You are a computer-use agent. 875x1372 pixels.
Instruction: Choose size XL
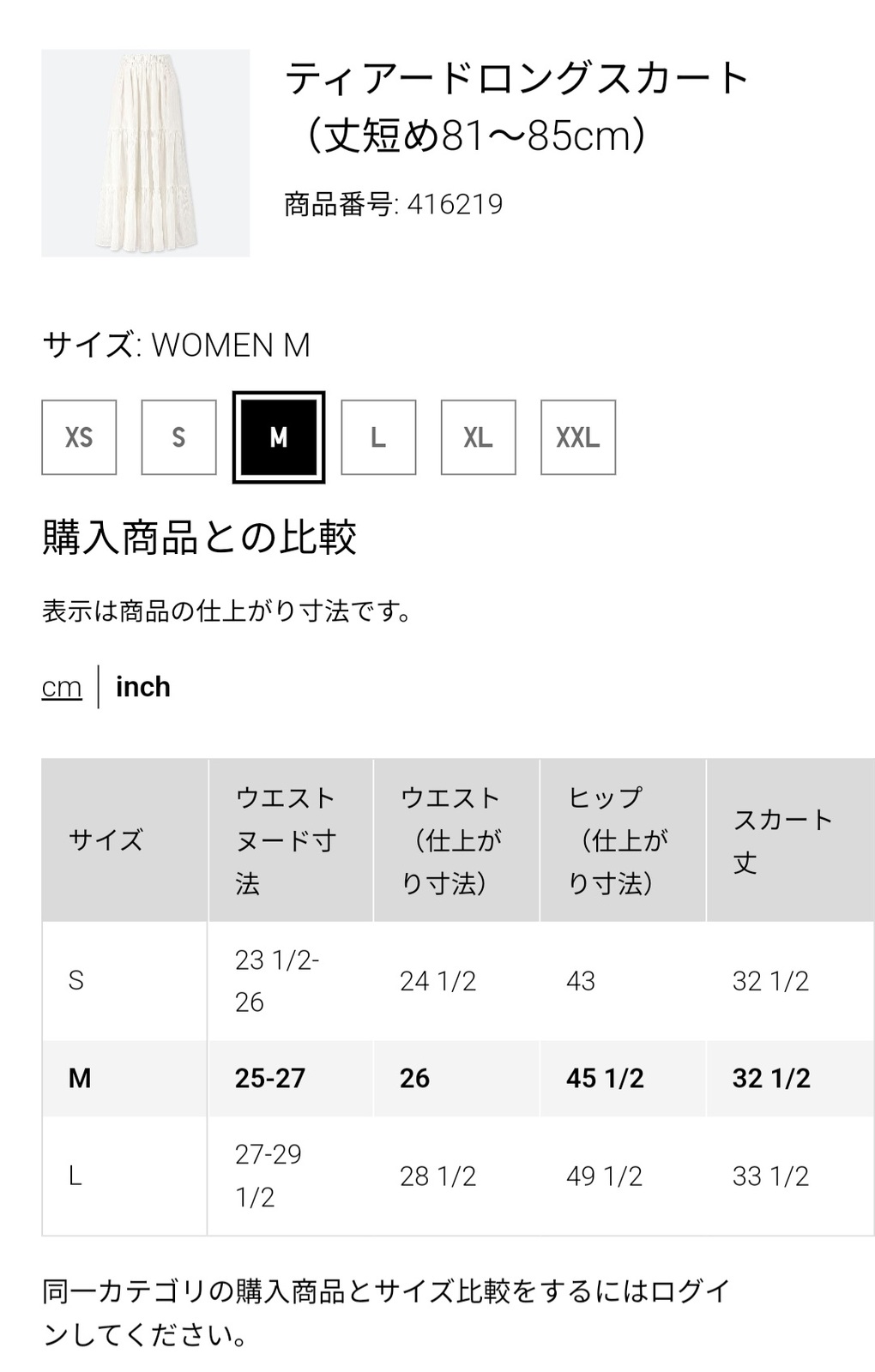point(479,437)
